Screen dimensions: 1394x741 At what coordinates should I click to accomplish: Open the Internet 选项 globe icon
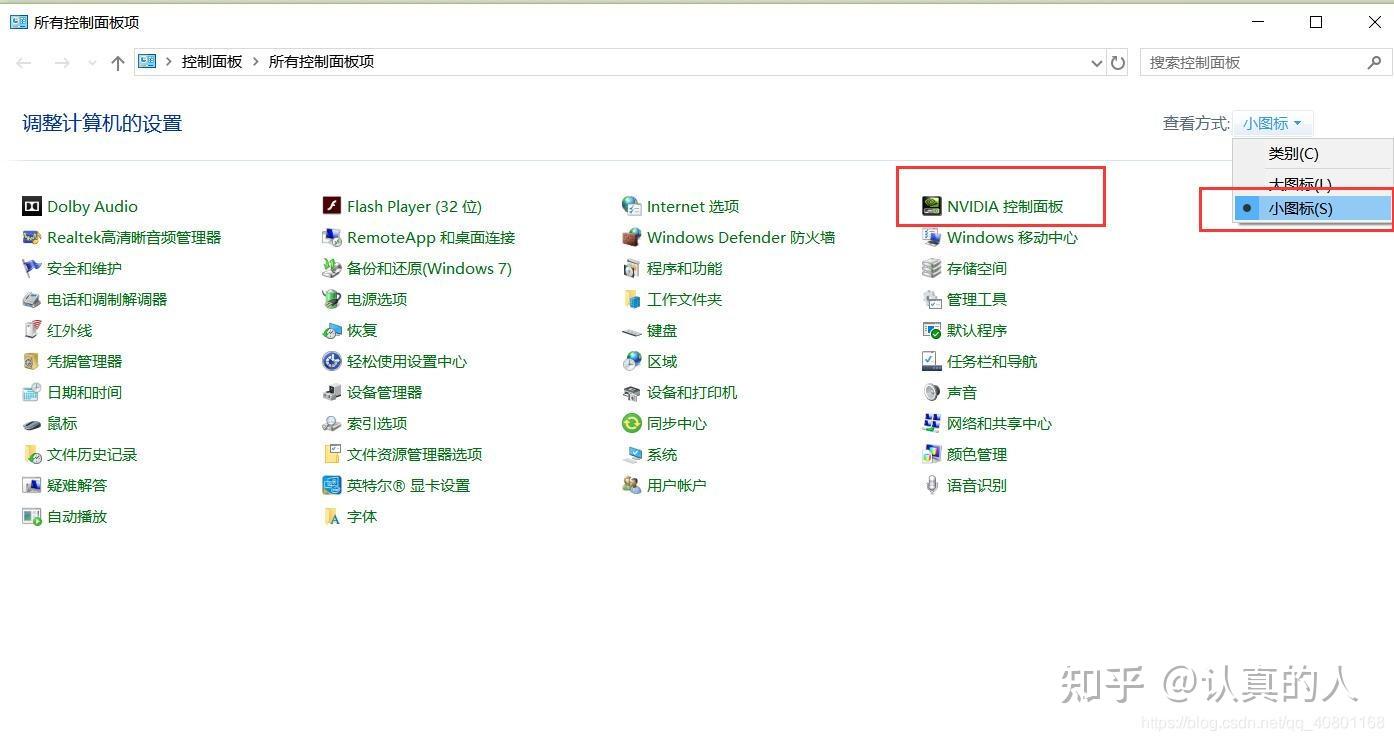click(631, 207)
